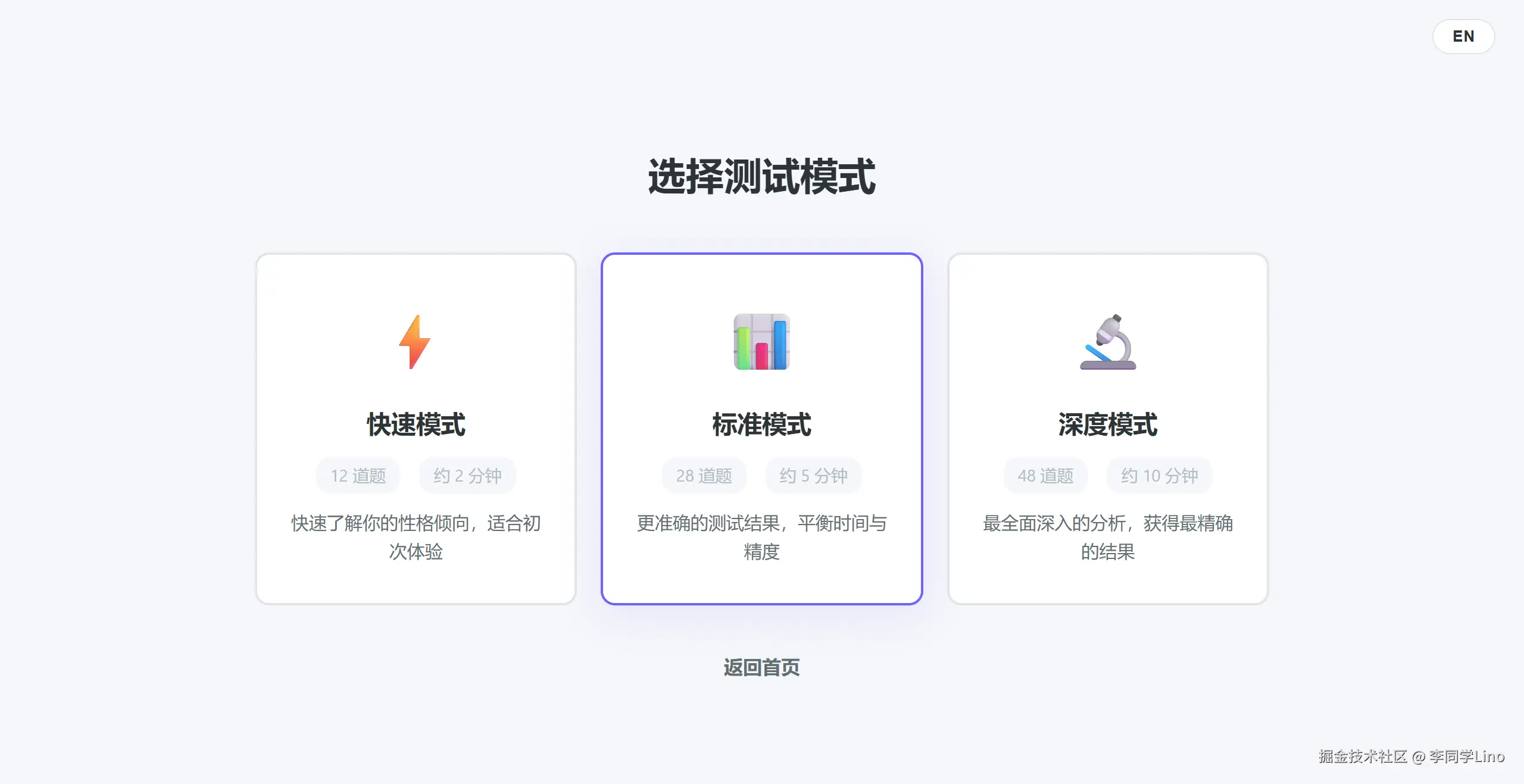
Task: Click the 28 道题 badge
Action: coord(704,476)
